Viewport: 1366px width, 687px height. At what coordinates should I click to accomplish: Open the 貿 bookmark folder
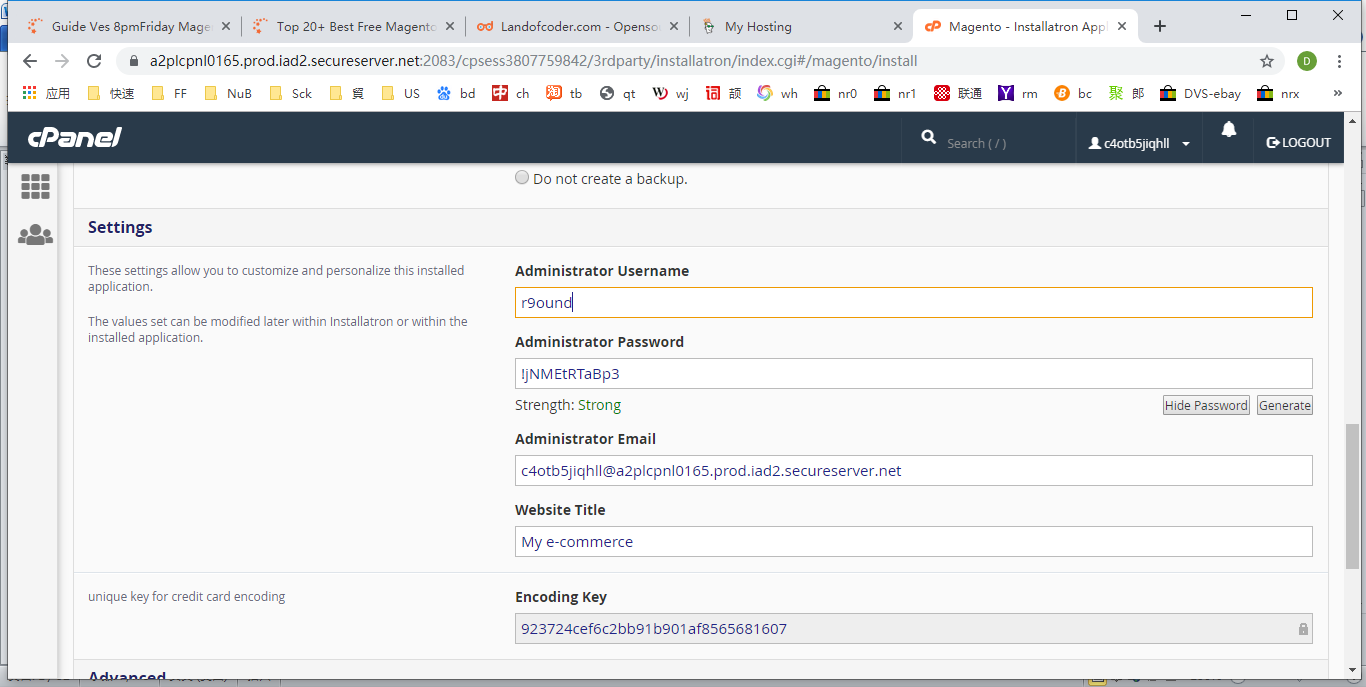coord(347,93)
